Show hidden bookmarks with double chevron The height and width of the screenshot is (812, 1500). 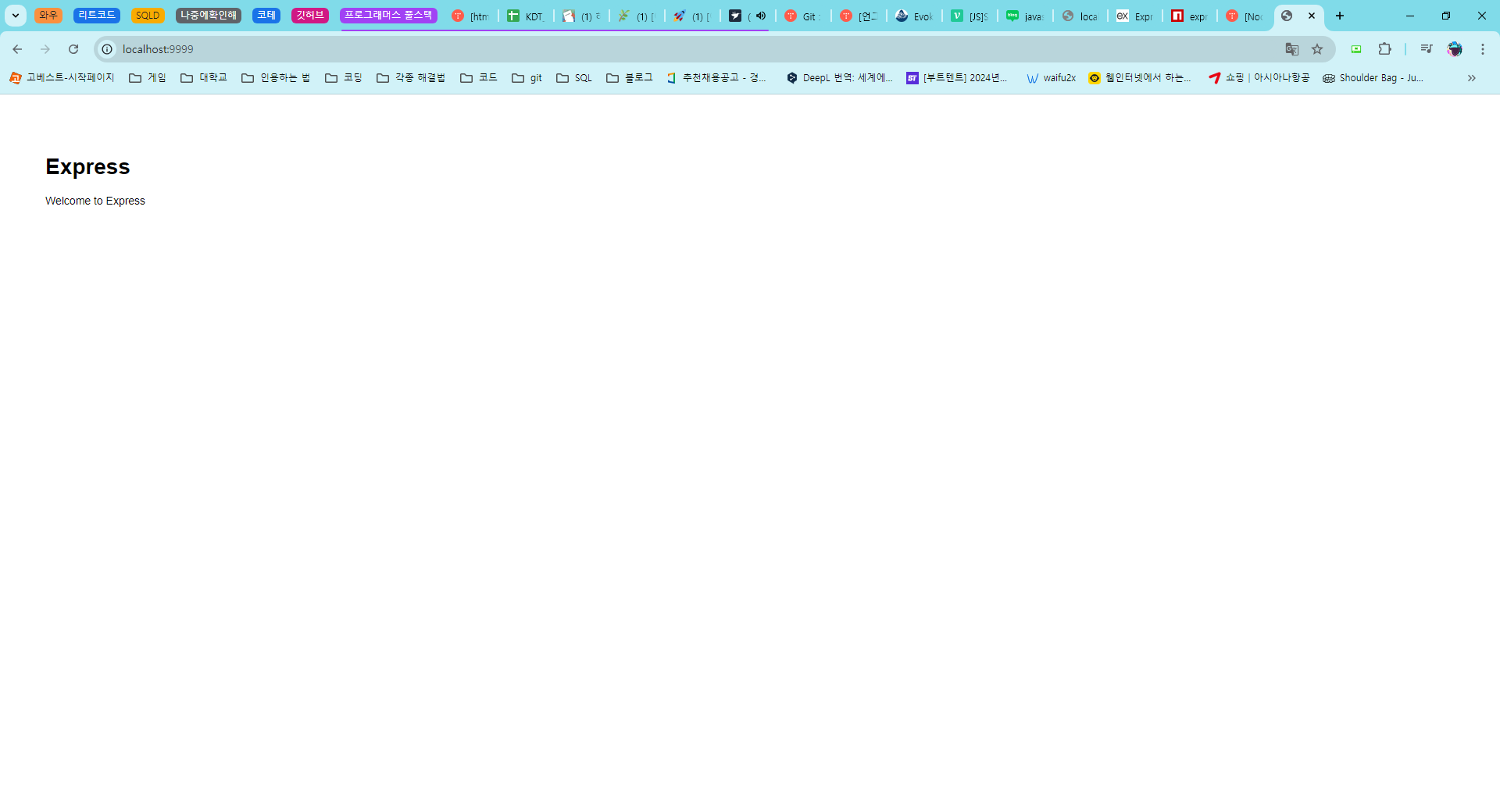click(x=1472, y=78)
